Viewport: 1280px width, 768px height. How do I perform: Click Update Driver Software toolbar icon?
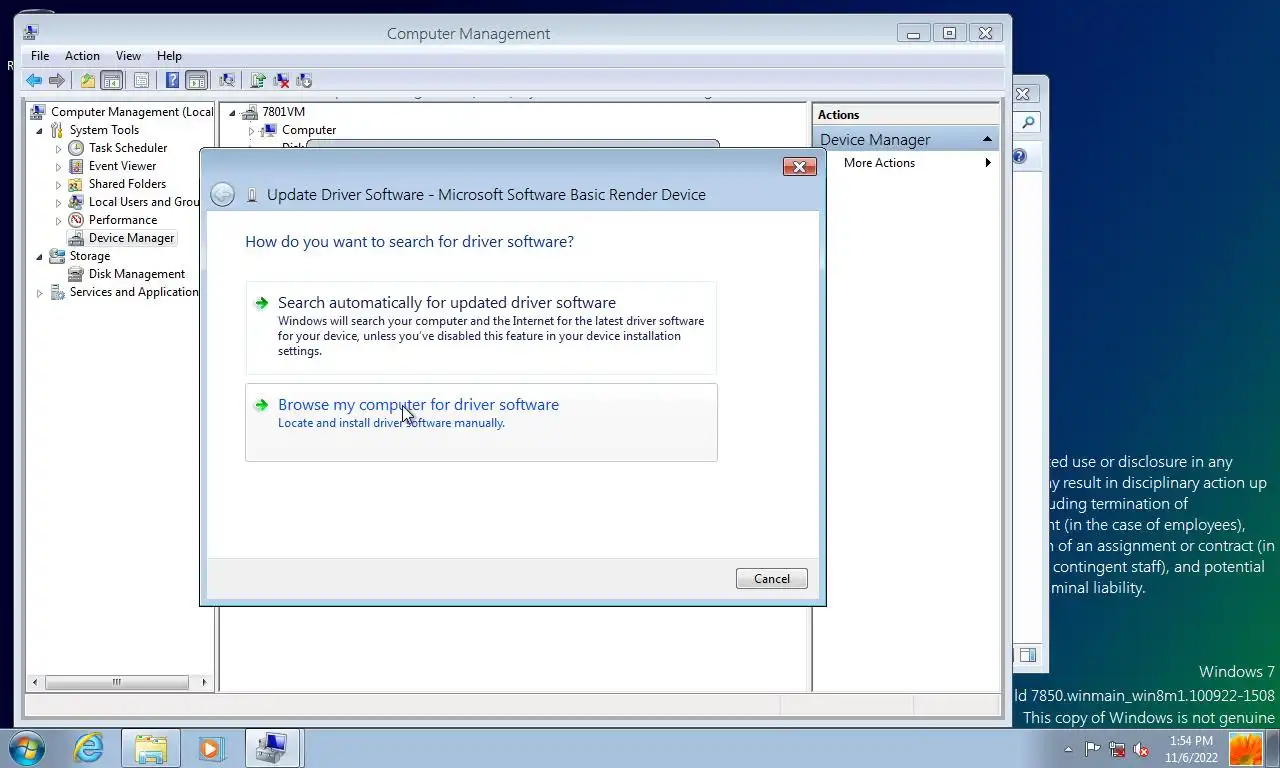[x=258, y=80]
